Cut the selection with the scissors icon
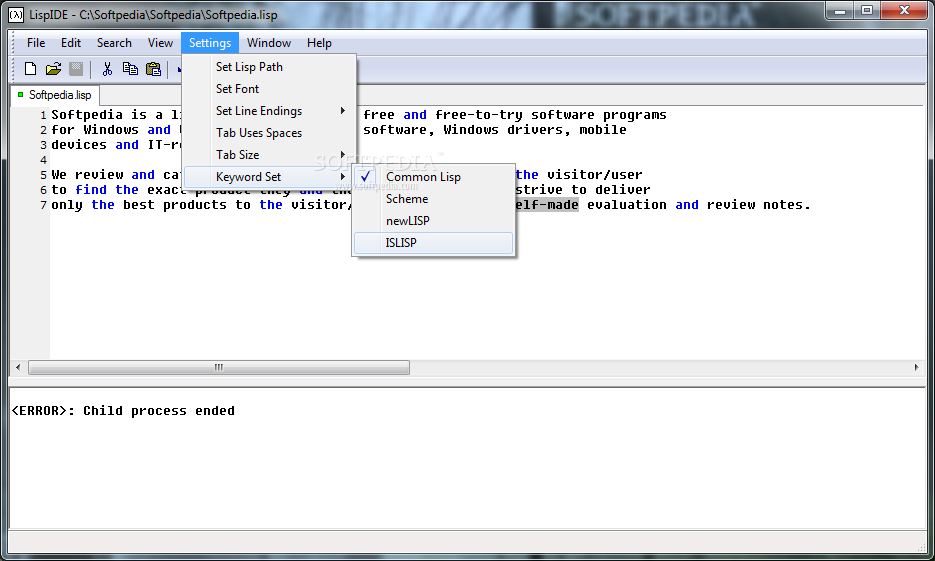 pyautogui.click(x=107, y=69)
